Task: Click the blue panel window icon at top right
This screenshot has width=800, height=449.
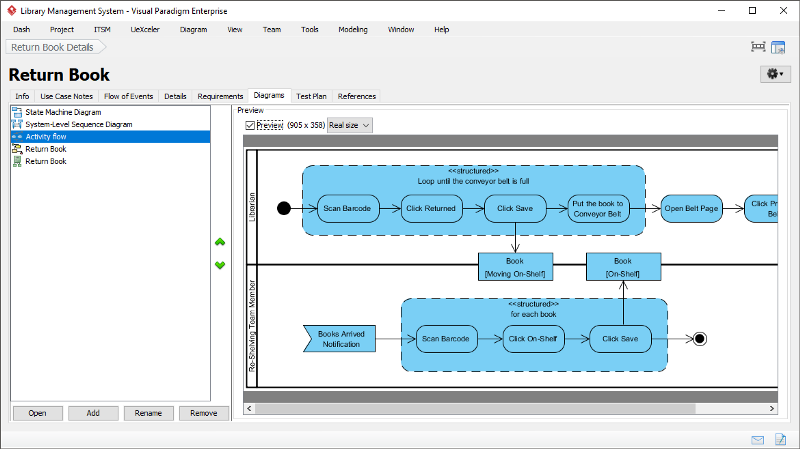Action: pyautogui.click(x=780, y=47)
